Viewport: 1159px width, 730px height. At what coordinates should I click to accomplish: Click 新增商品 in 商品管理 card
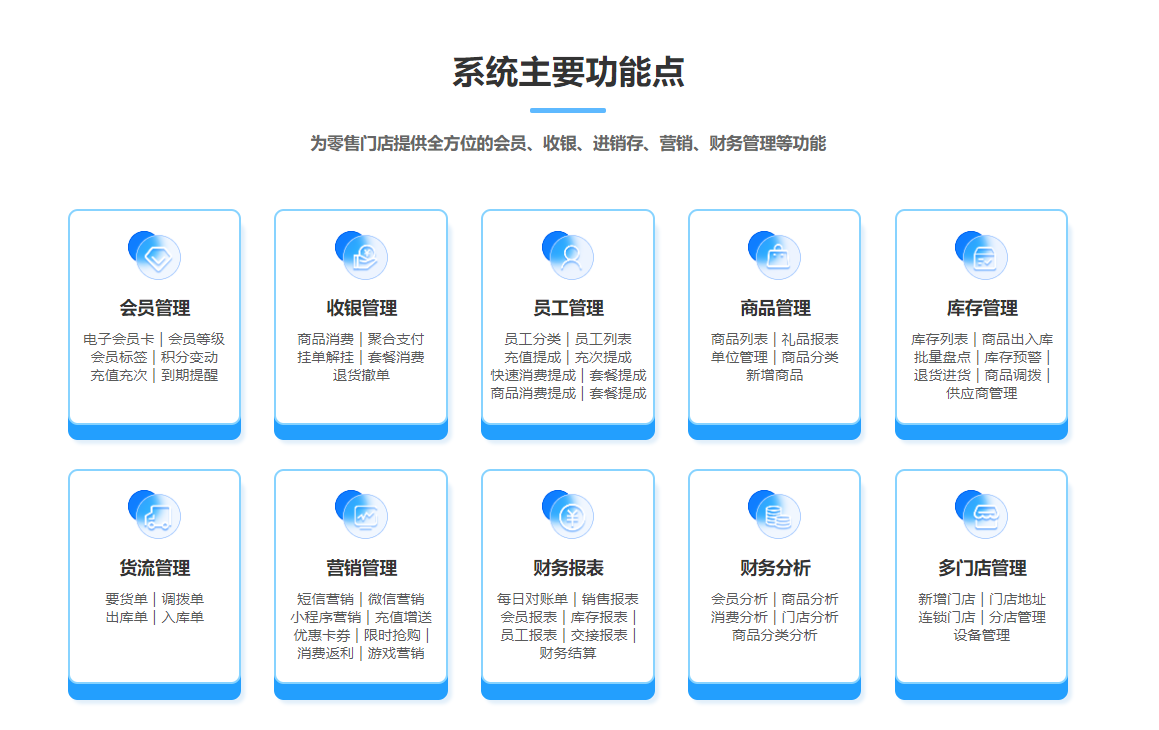tap(775, 375)
